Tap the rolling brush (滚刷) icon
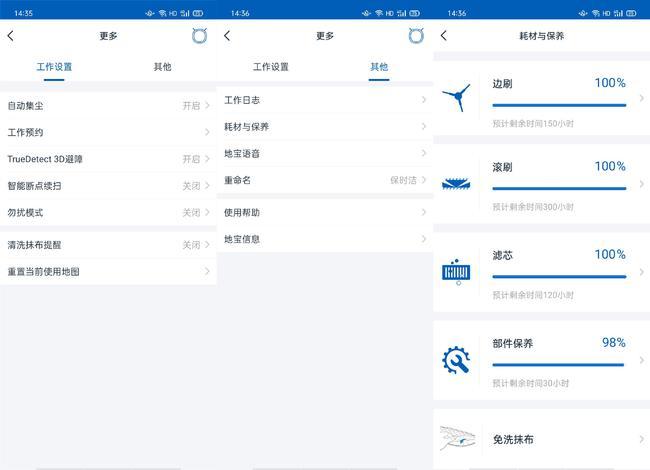650x470 pixels. click(456, 184)
